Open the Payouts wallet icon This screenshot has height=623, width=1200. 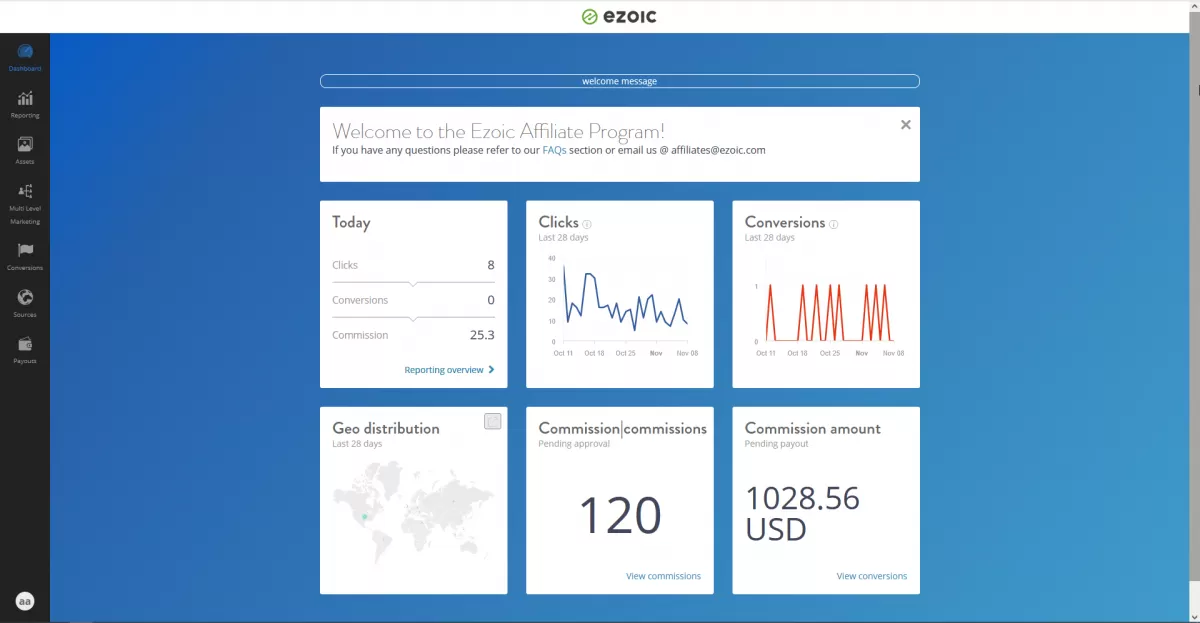(25, 343)
